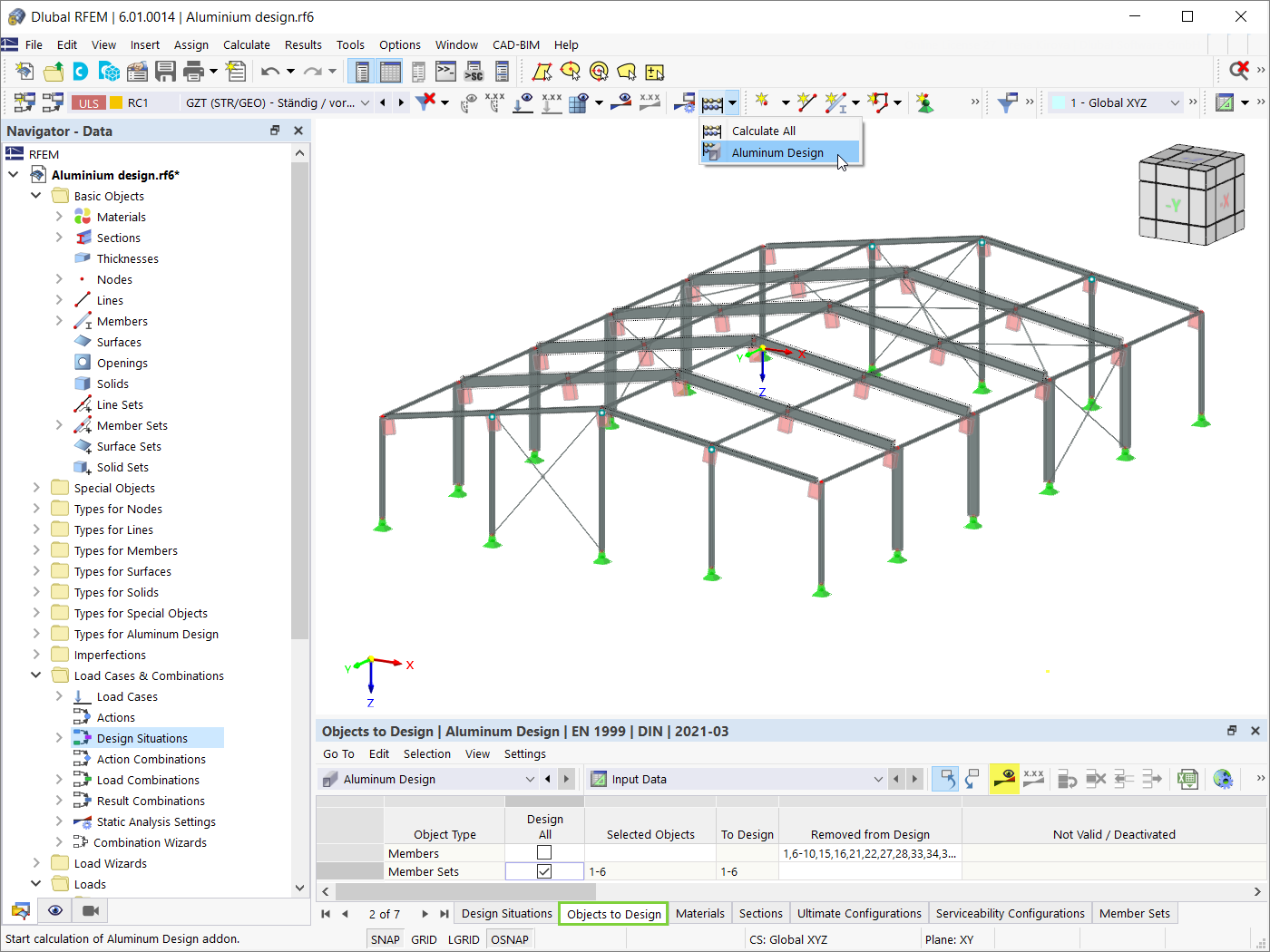1270x952 pixels.
Task: Click the table settings globe-gear icon
Action: (x=1223, y=778)
